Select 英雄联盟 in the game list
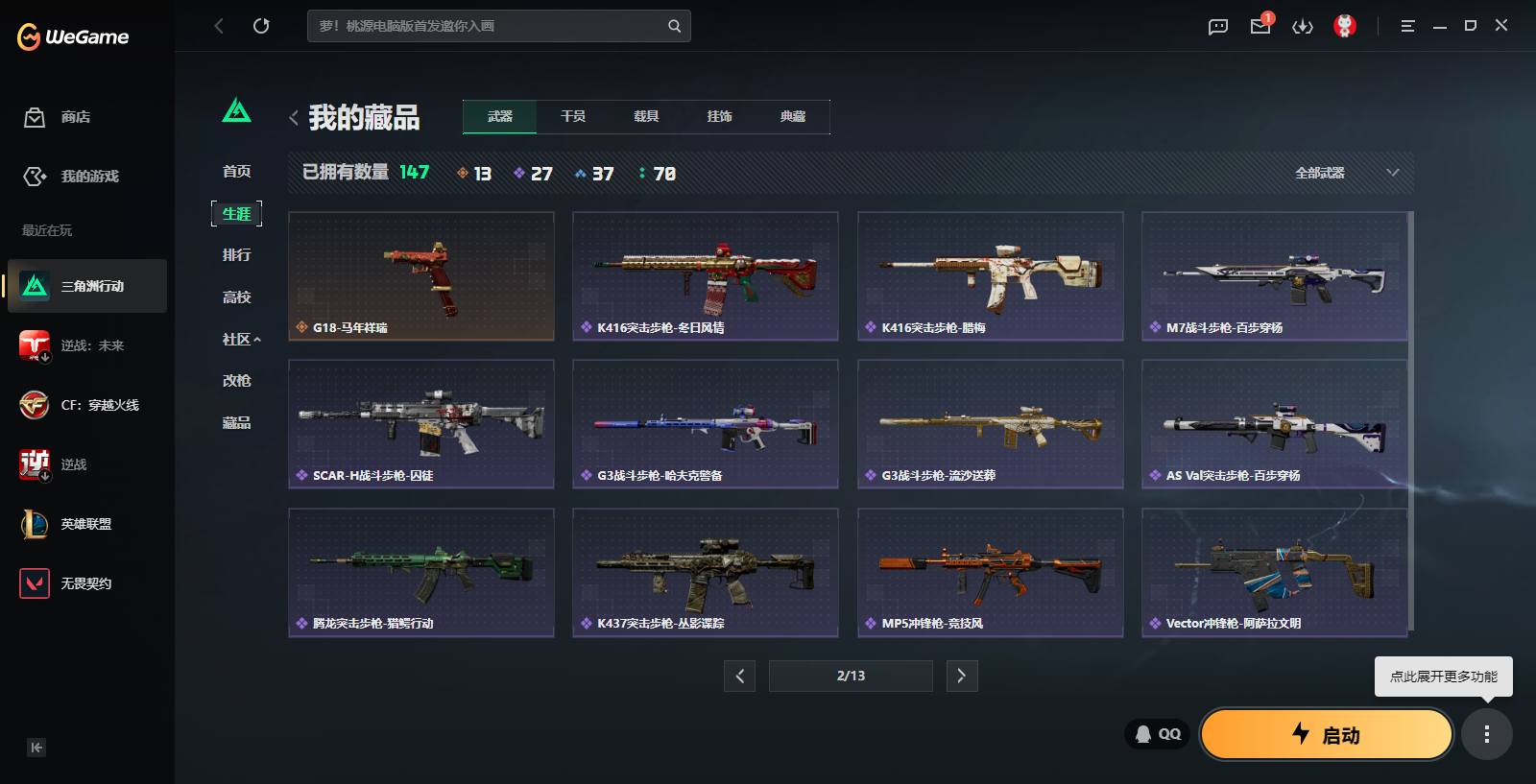 87,524
